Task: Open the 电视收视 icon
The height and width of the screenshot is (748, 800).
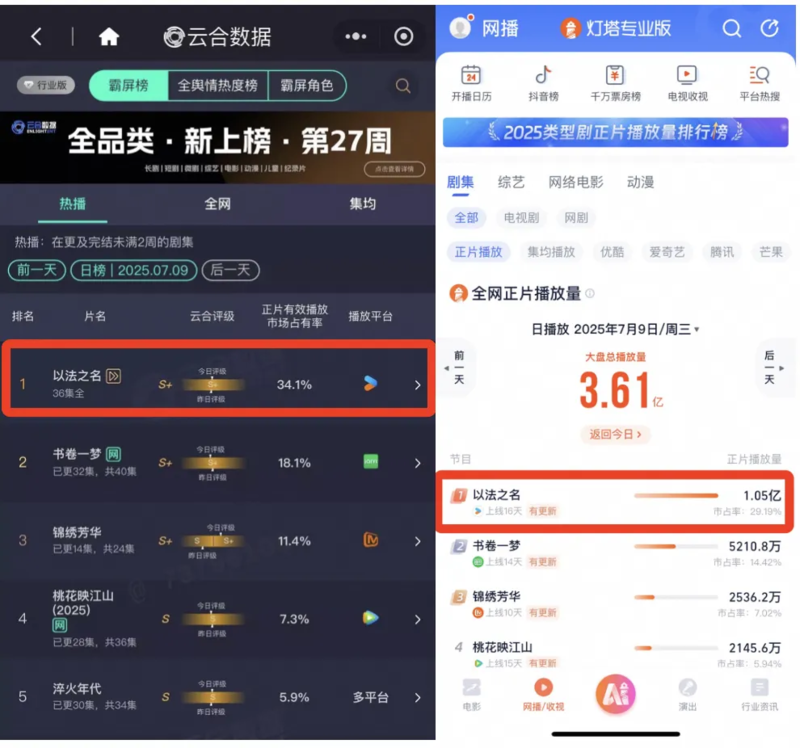Action: click(x=687, y=84)
